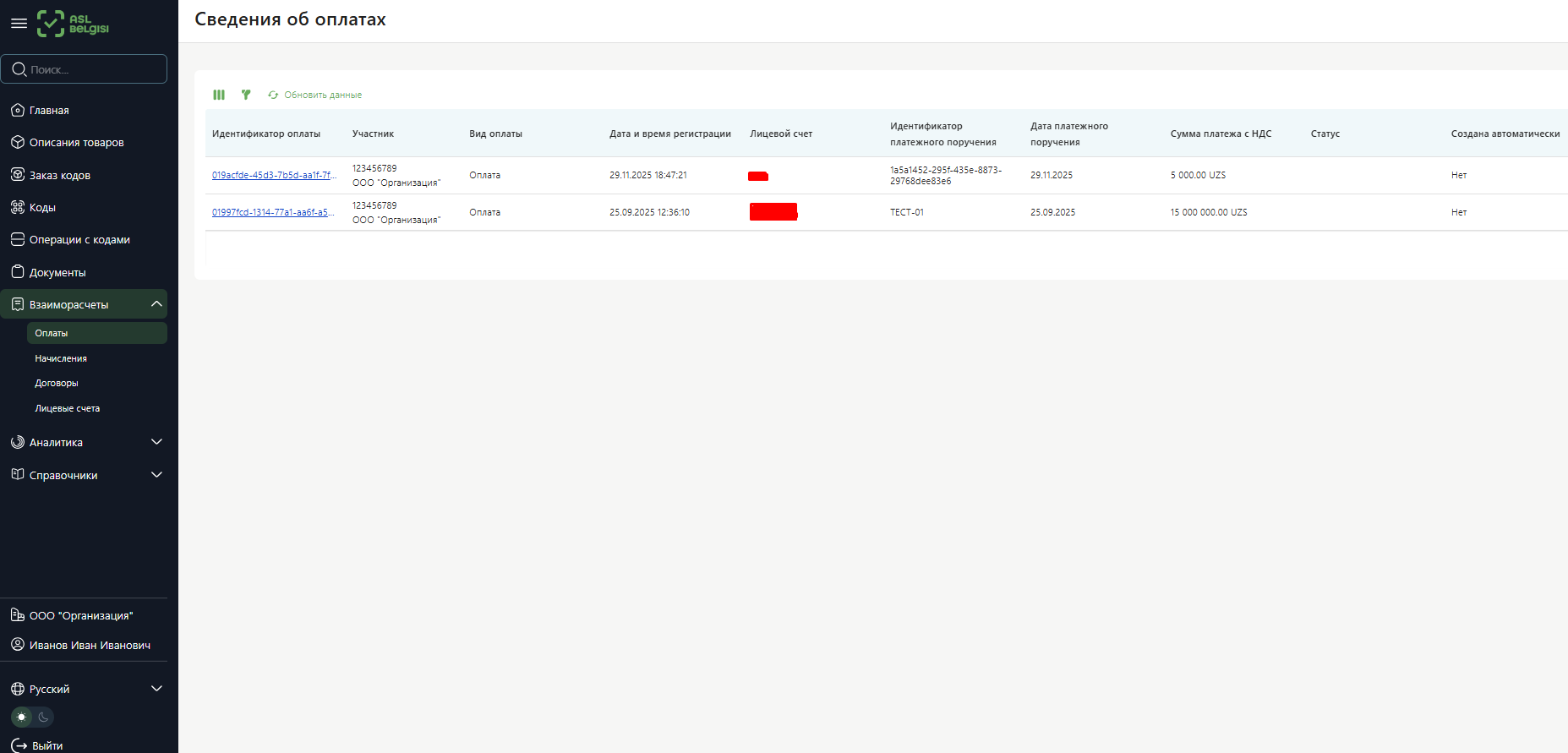
Task: Expand the Справочники chevron
Action: (156, 475)
